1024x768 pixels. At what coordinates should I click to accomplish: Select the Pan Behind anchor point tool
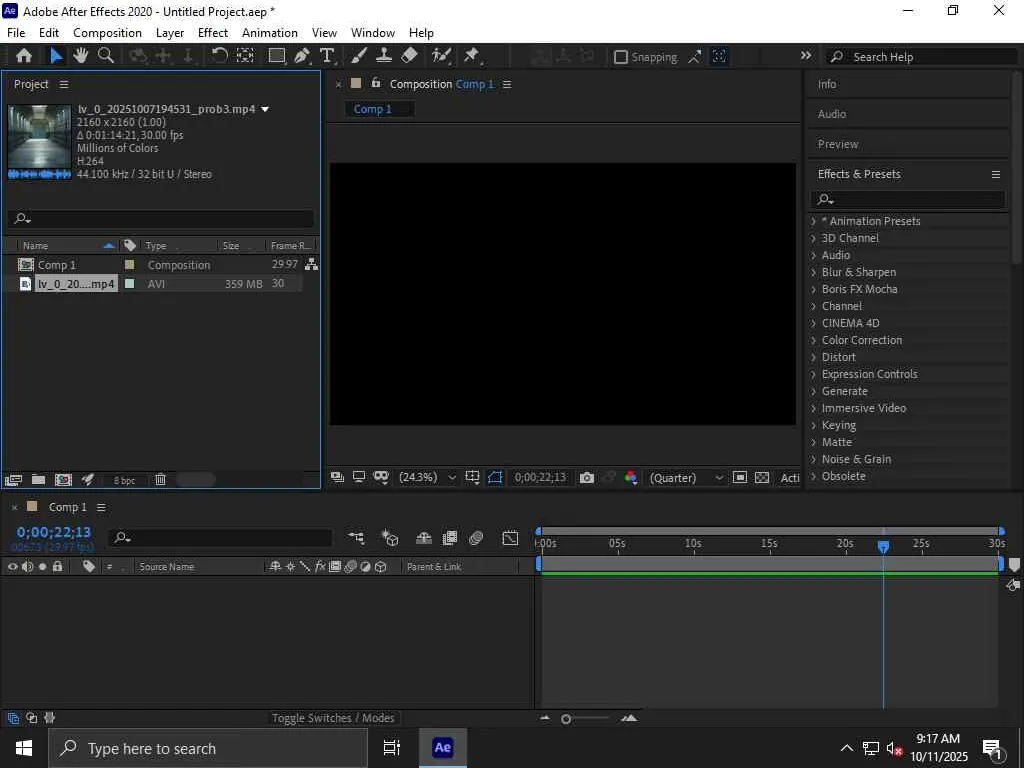tap(245, 56)
